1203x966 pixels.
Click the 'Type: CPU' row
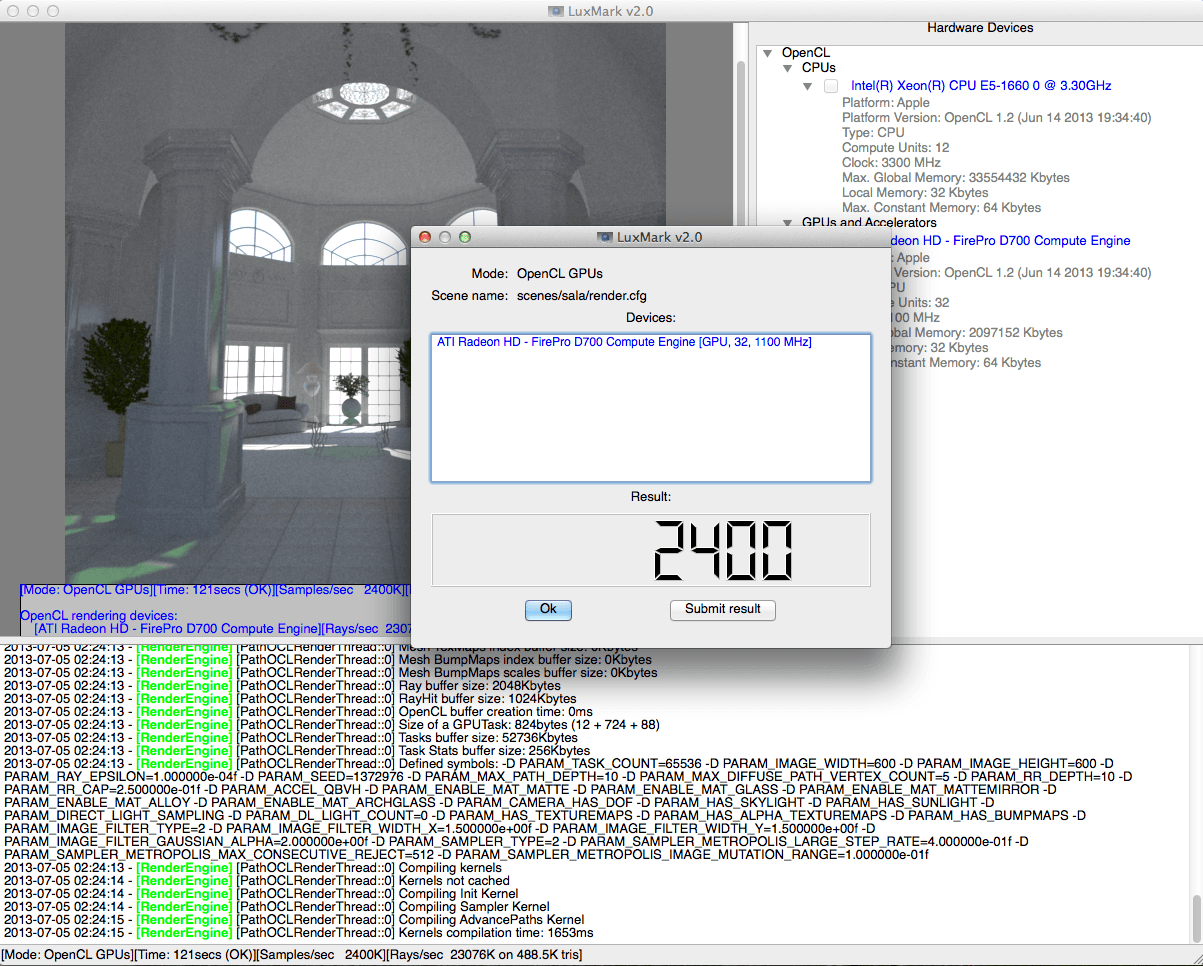[x=873, y=133]
